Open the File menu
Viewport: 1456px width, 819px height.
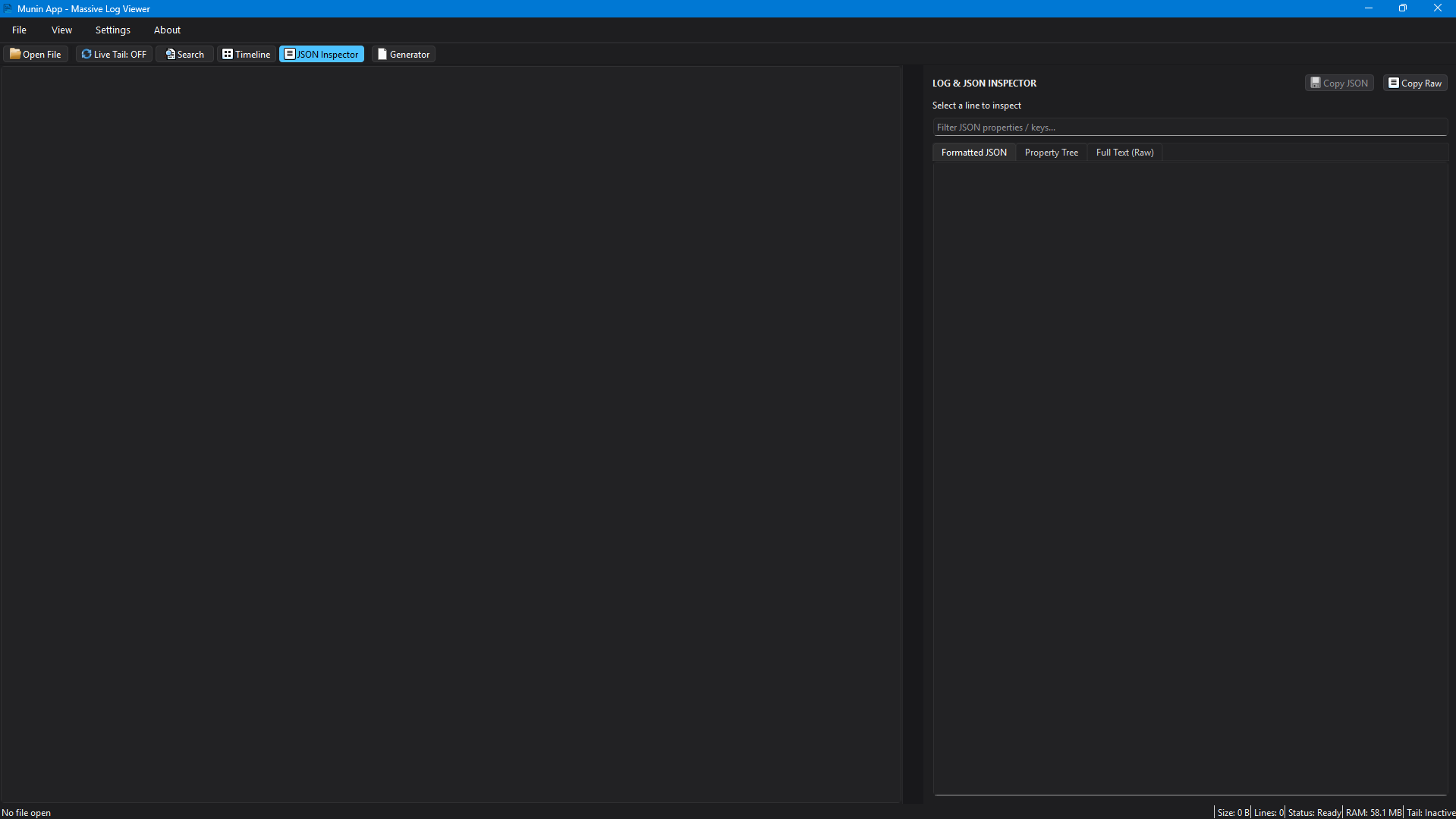19,30
